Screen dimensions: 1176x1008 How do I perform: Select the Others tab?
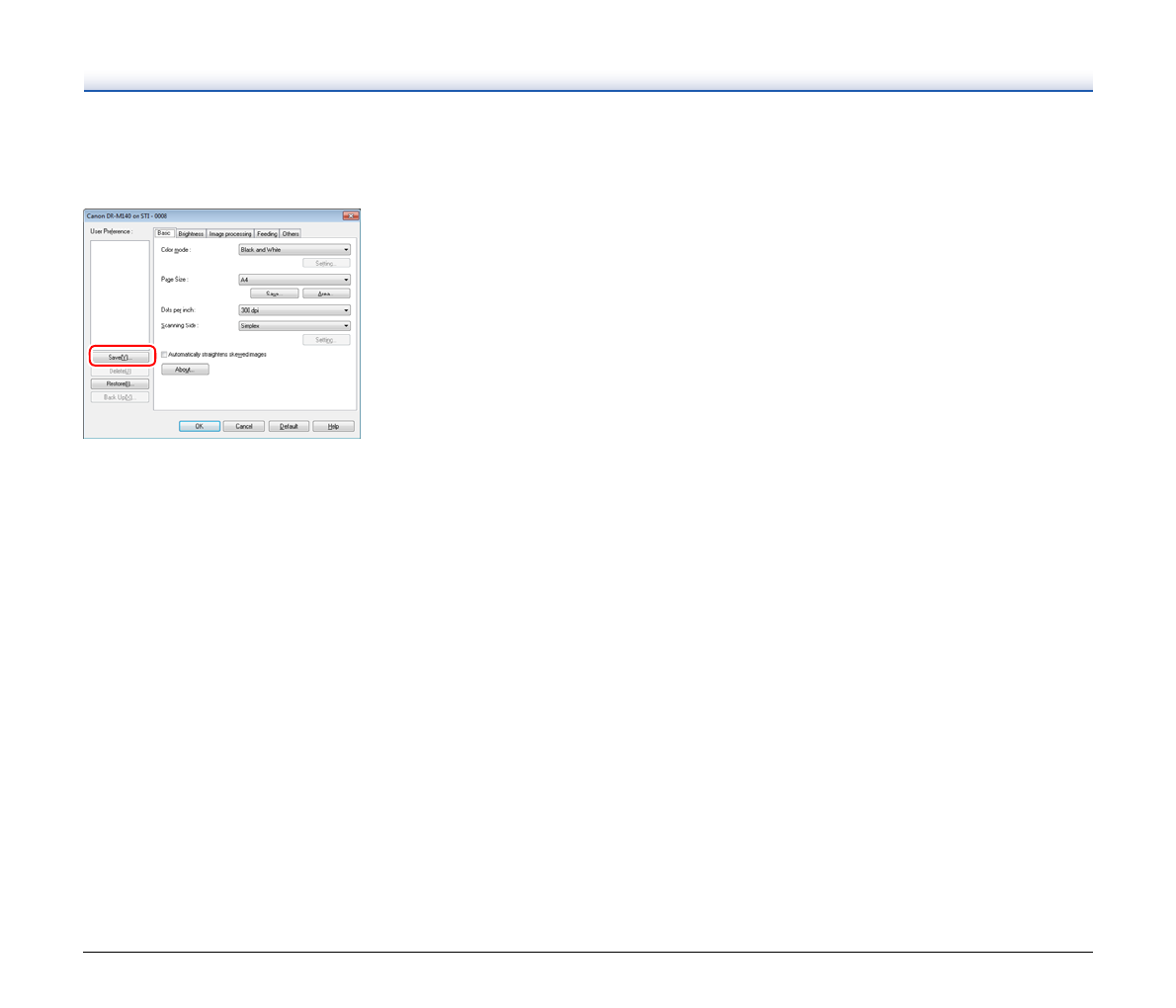(291, 234)
